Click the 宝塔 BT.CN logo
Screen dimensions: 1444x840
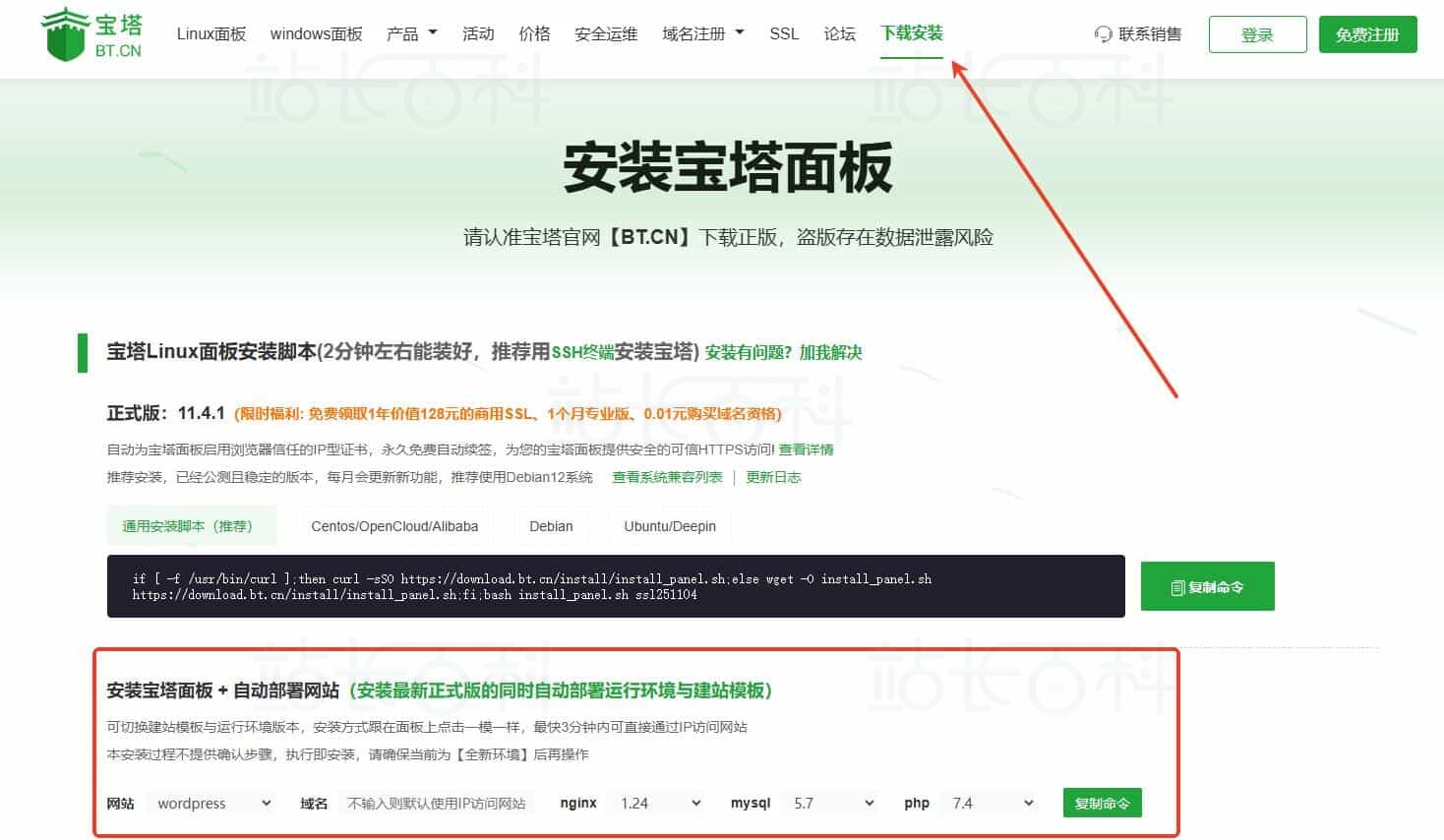(91, 34)
